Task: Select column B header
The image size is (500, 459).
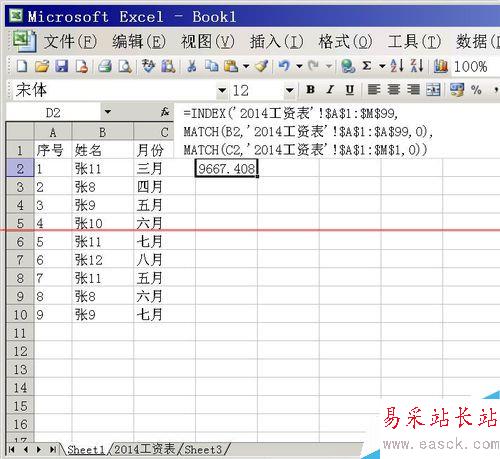Action: click(x=102, y=132)
